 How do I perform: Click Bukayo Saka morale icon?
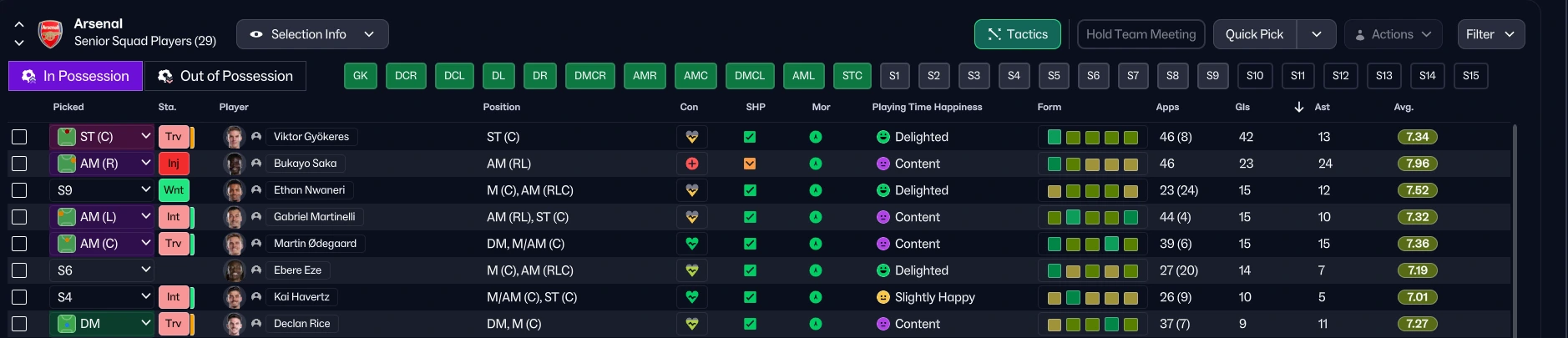[x=816, y=164]
